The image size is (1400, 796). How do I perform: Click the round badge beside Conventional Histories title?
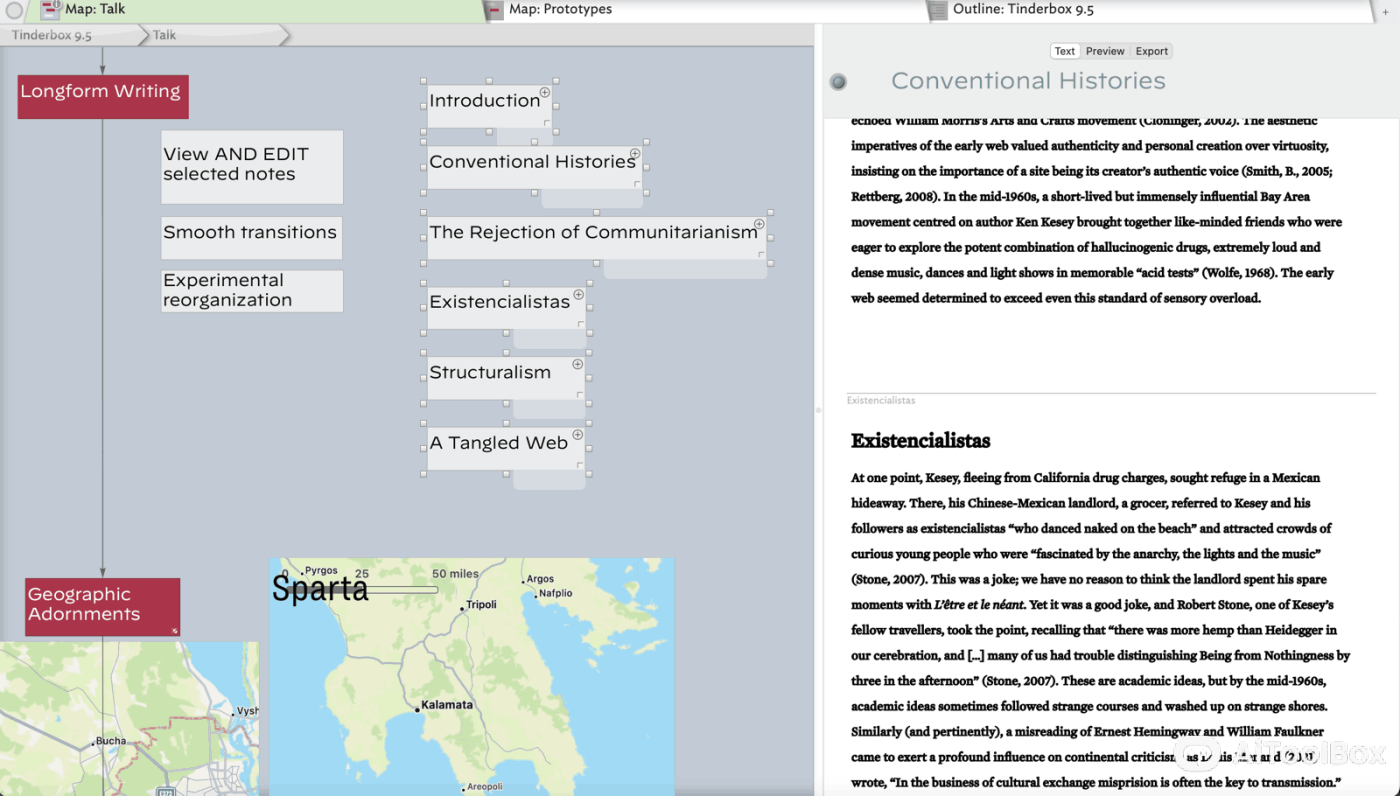click(x=838, y=82)
